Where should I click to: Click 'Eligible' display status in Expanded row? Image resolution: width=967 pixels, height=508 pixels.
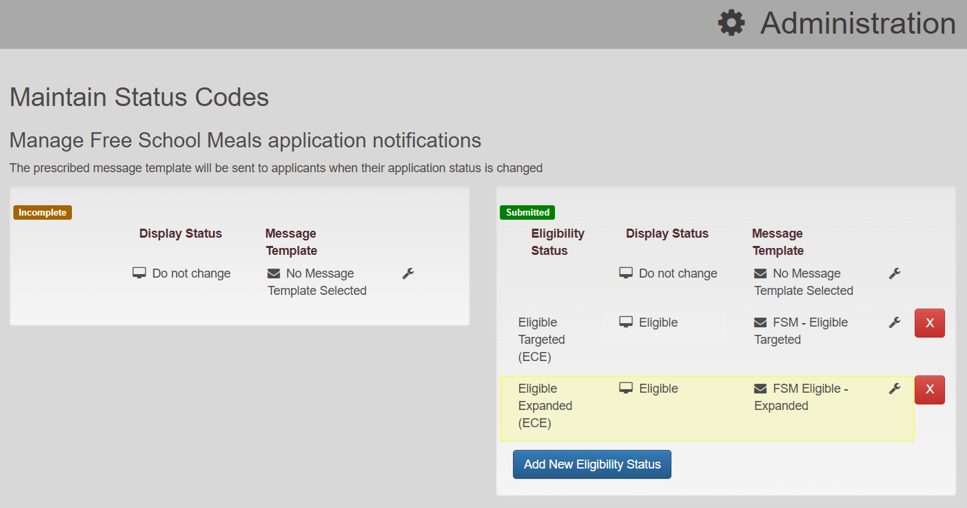coord(658,388)
